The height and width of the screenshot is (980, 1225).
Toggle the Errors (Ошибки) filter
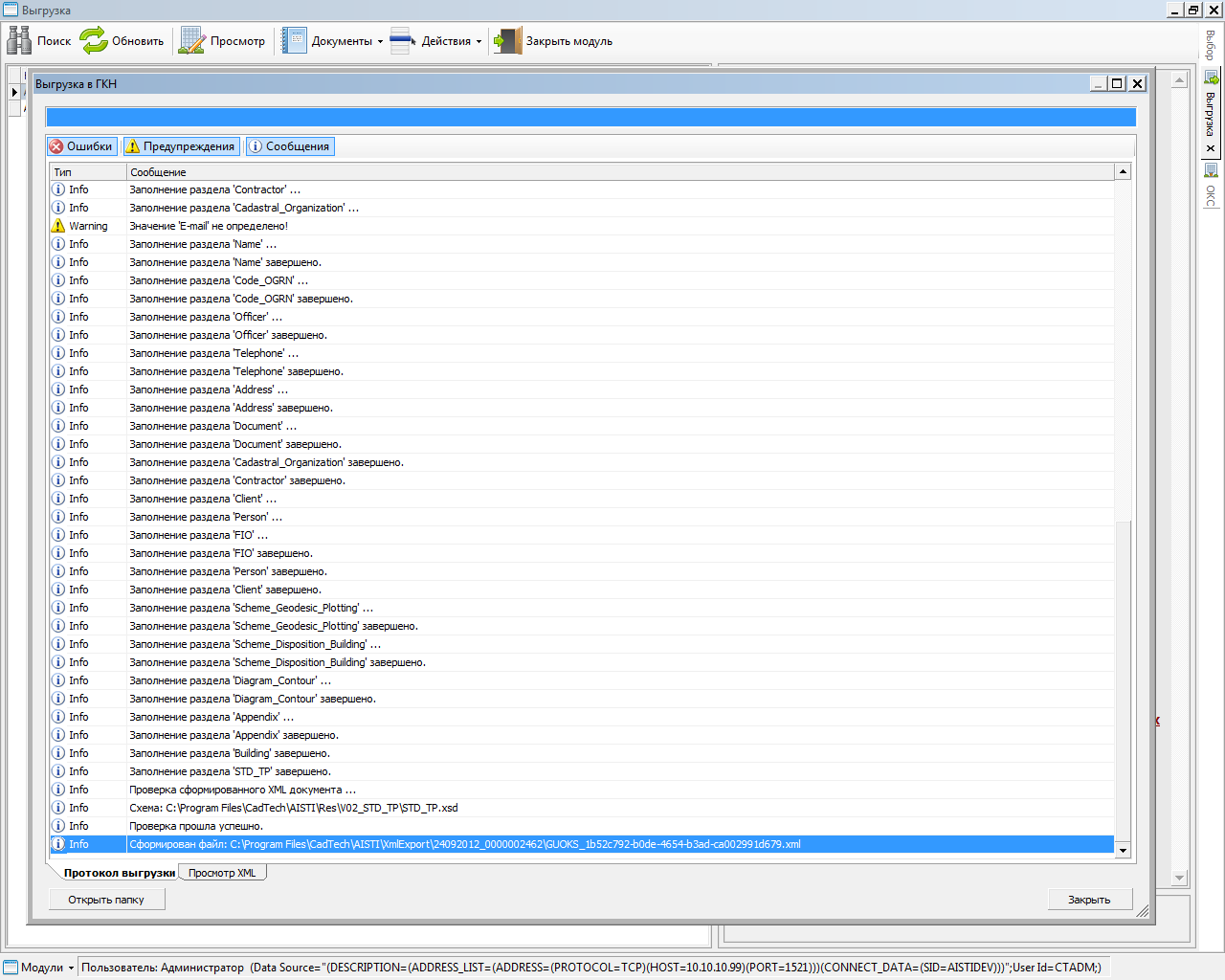82,146
